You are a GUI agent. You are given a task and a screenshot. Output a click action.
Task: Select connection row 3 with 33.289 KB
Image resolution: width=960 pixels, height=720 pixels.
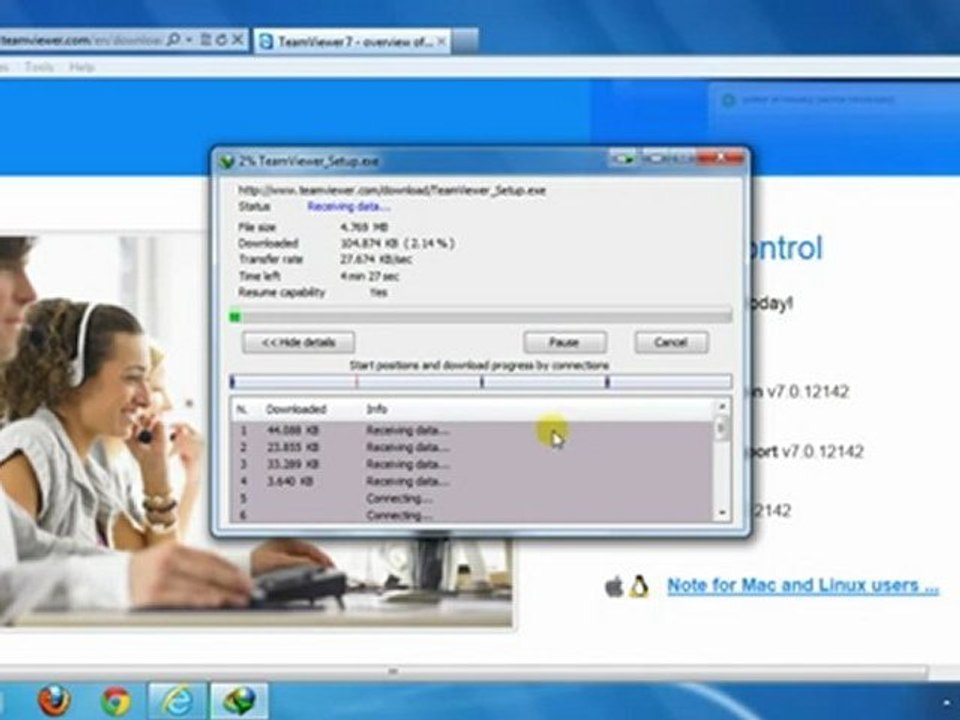472,465
